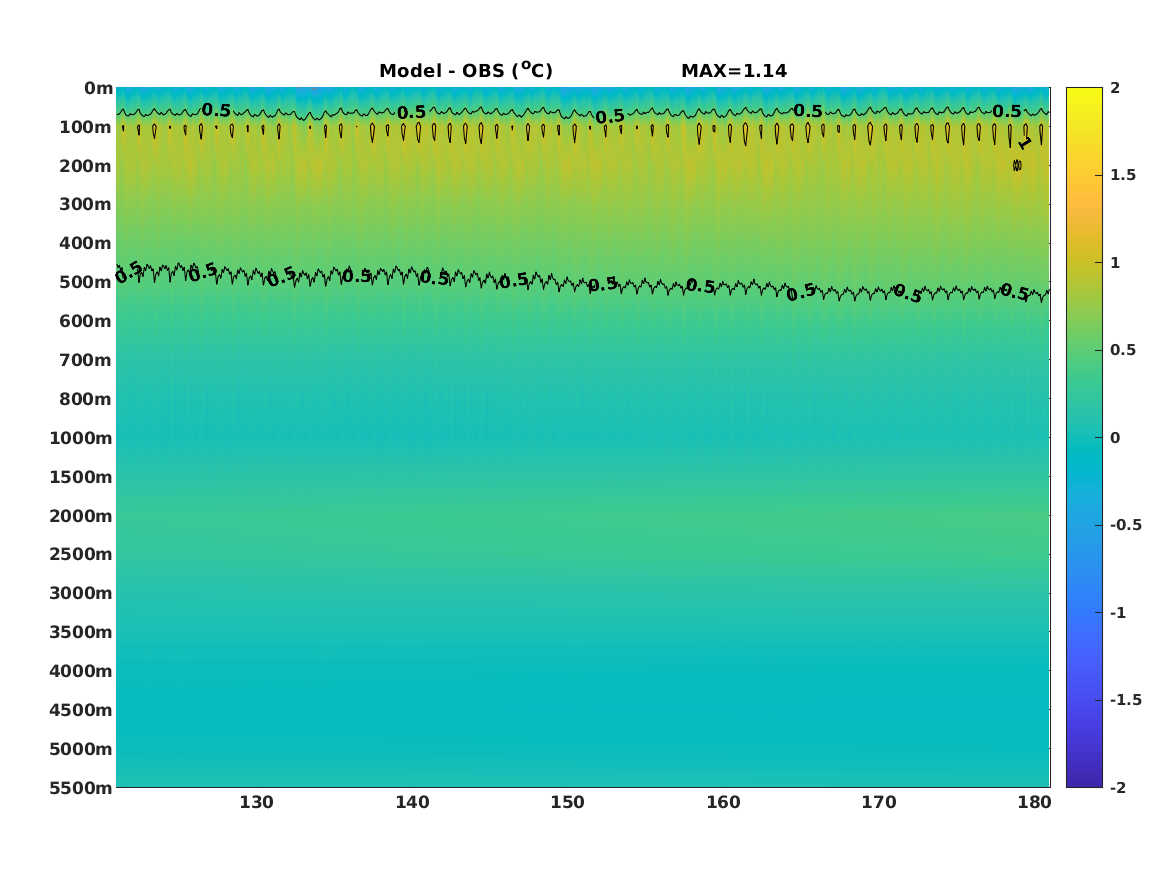Click the '400m' depth axis label
The width and height of the screenshot is (1167, 875).
click(x=85, y=243)
